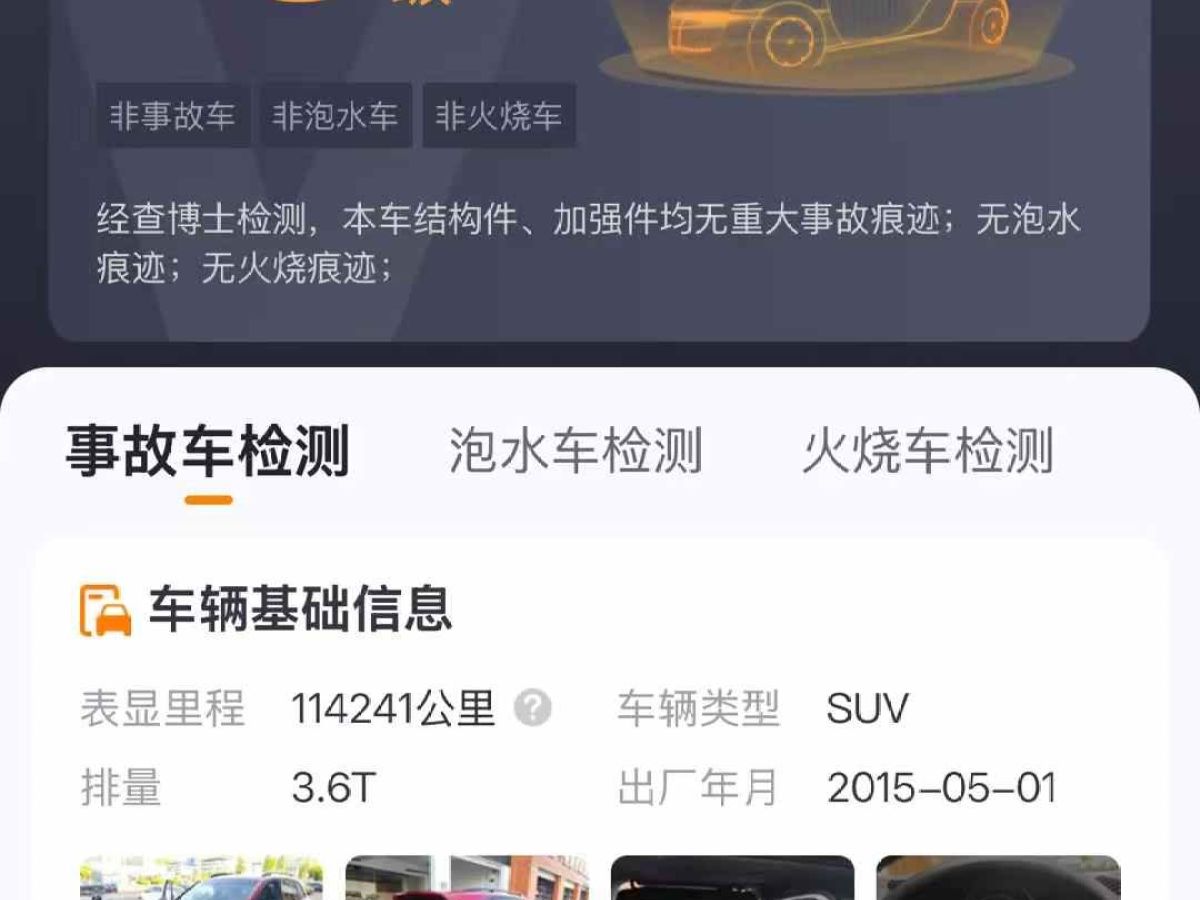Tap the 非事故车 tag
The width and height of the screenshot is (1200, 900).
[173, 116]
